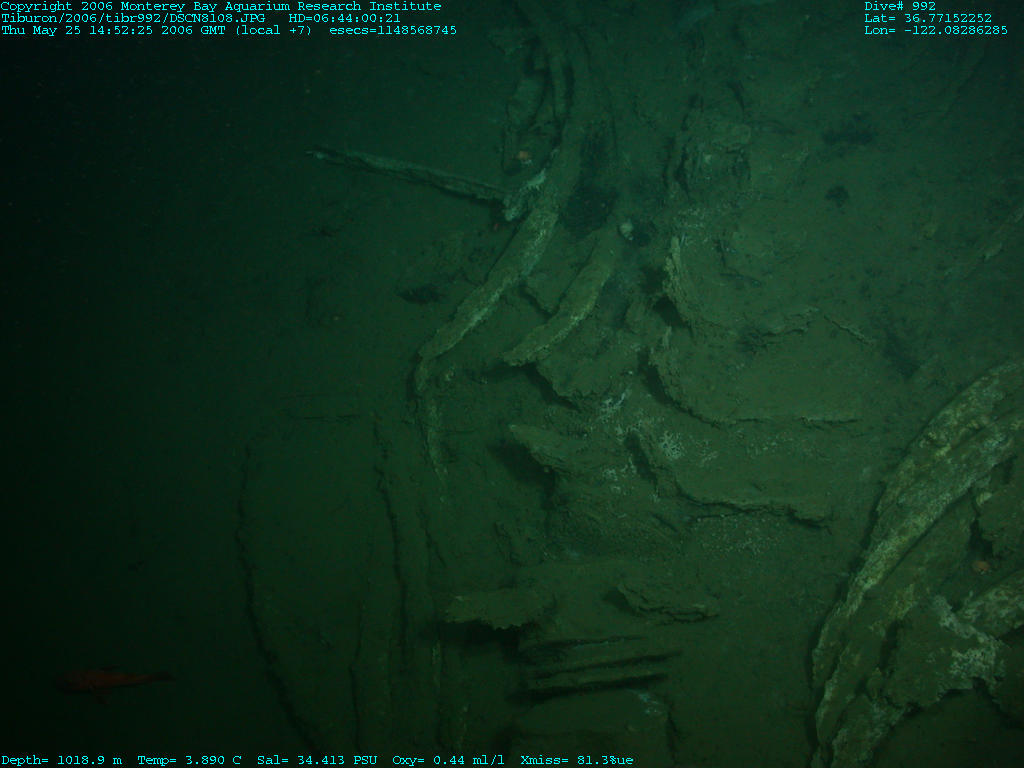Click the small orange animal on right ridge

coord(981,566)
